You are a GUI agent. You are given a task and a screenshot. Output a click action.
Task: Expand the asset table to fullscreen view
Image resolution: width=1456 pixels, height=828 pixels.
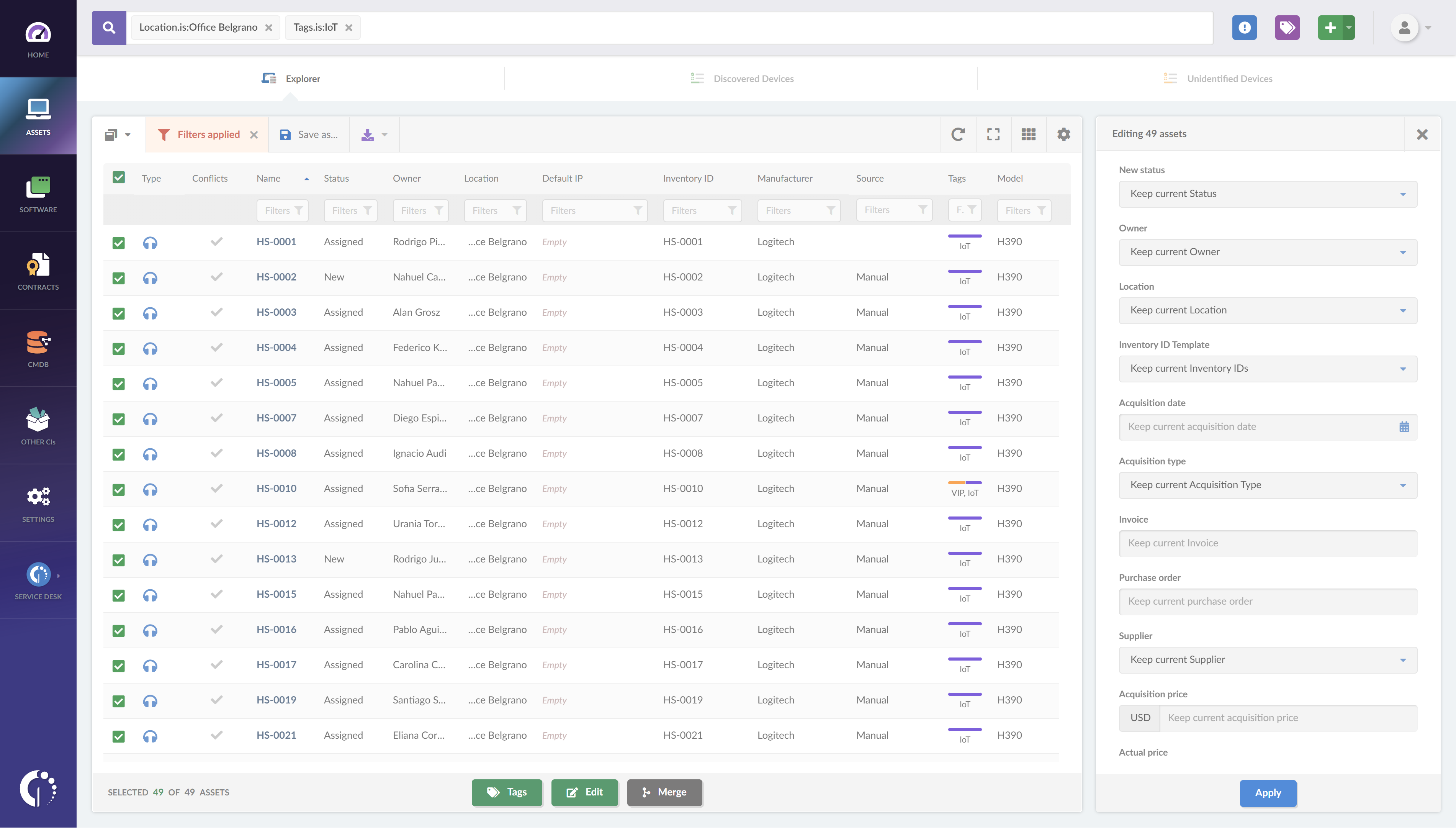point(993,134)
